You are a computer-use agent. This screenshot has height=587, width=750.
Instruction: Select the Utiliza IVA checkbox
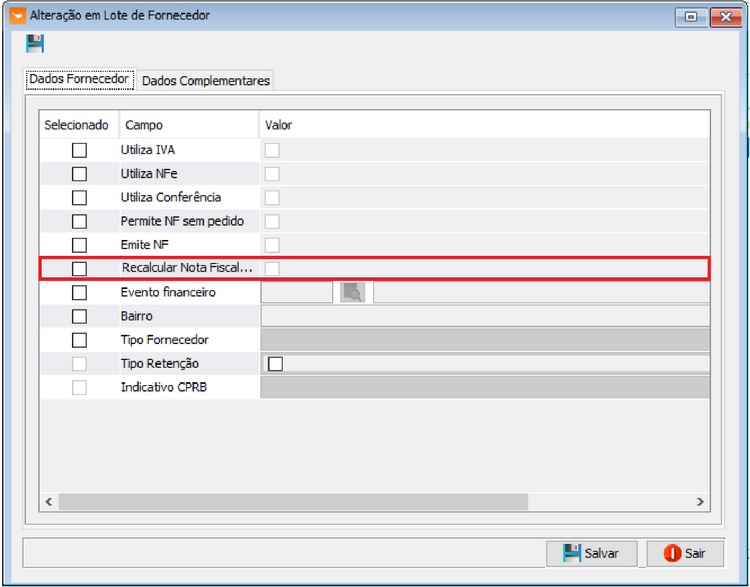79,150
